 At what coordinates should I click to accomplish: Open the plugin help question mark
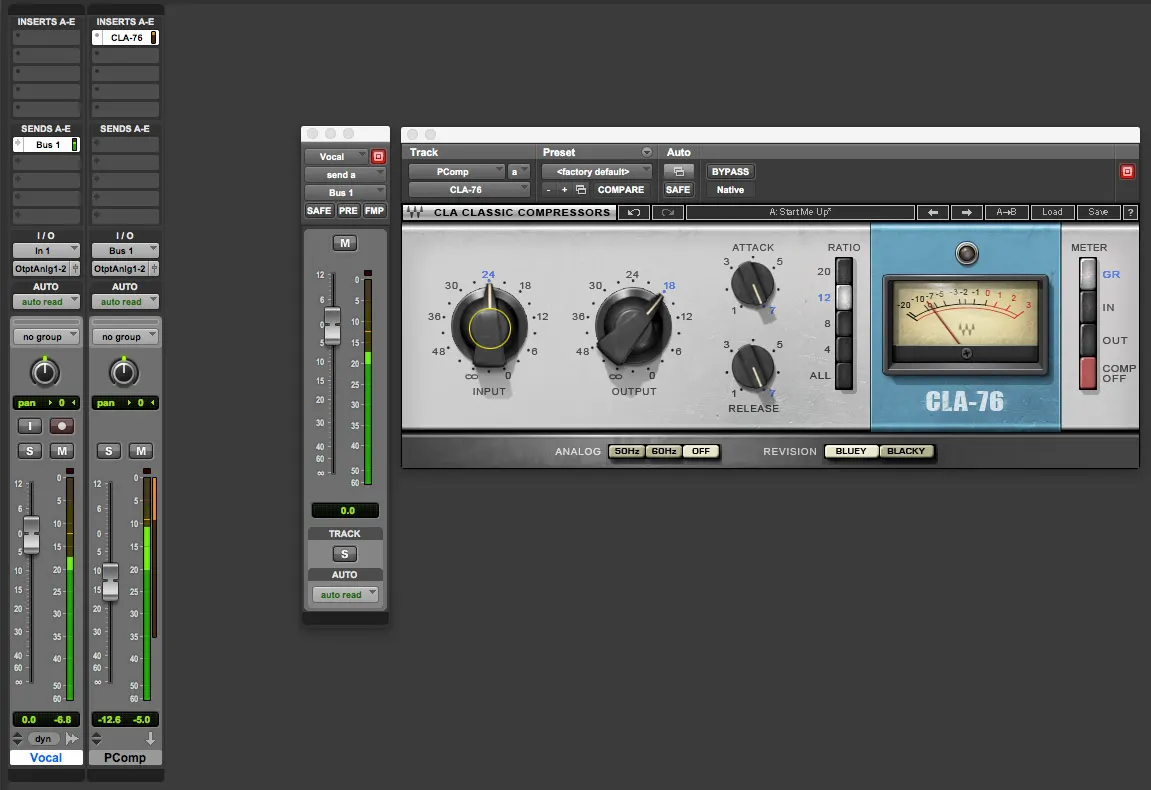pyautogui.click(x=1130, y=212)
